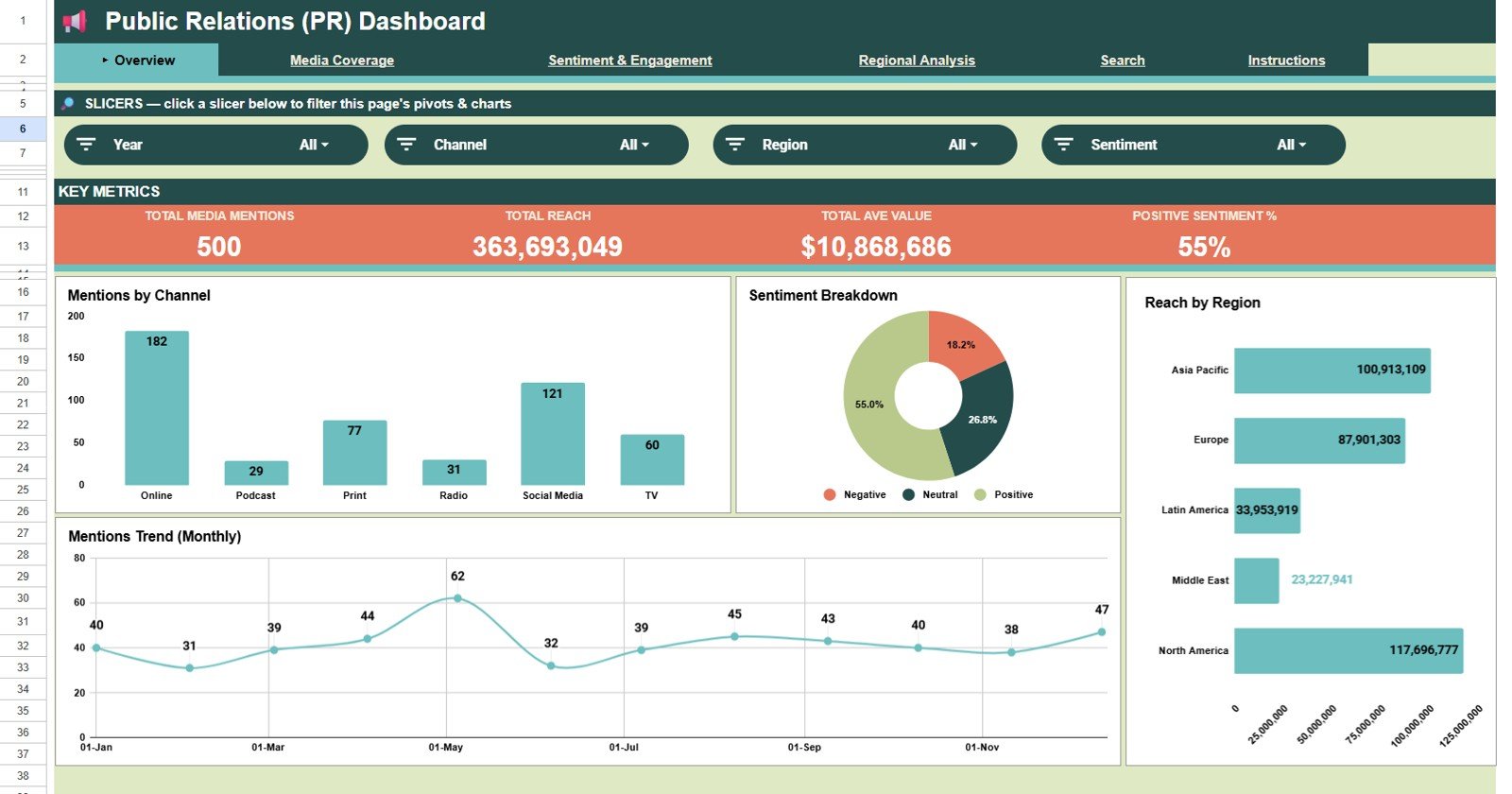Screen dimensions: 1512x794
Task: Select the Overview tab
Action: (137, 60)
